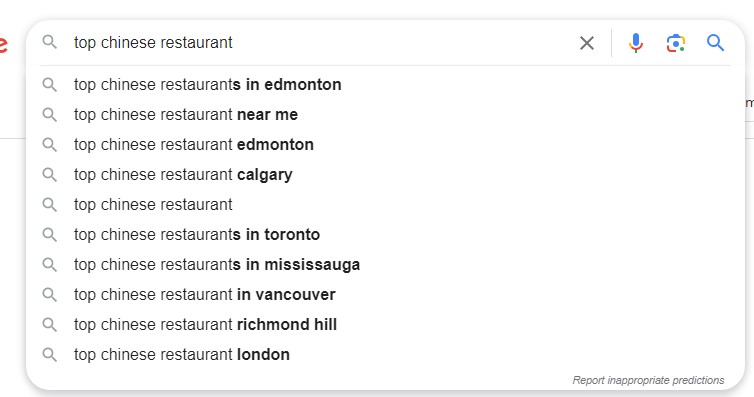This screenshot has width=754, height=397.
Task: Choose suggestion 'top chinese restaurant near me'
Action: [385, 114]
